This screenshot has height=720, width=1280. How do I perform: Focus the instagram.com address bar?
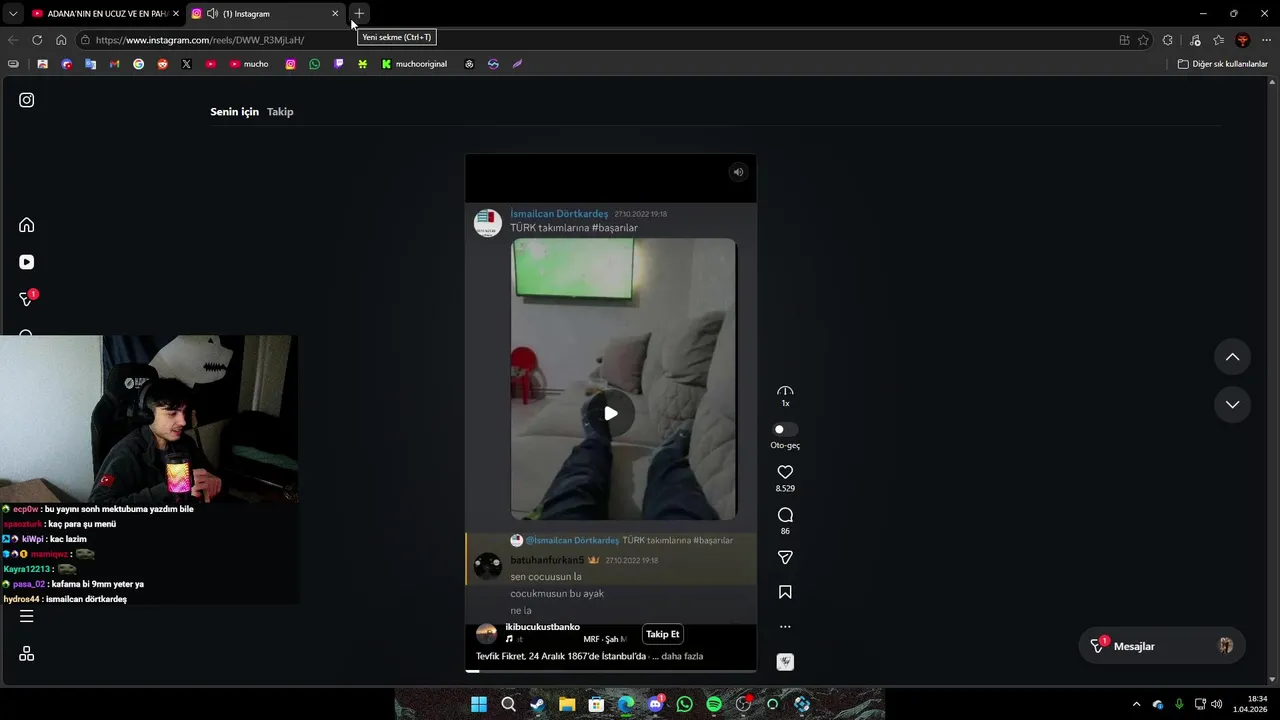click(x=600, y=40)
